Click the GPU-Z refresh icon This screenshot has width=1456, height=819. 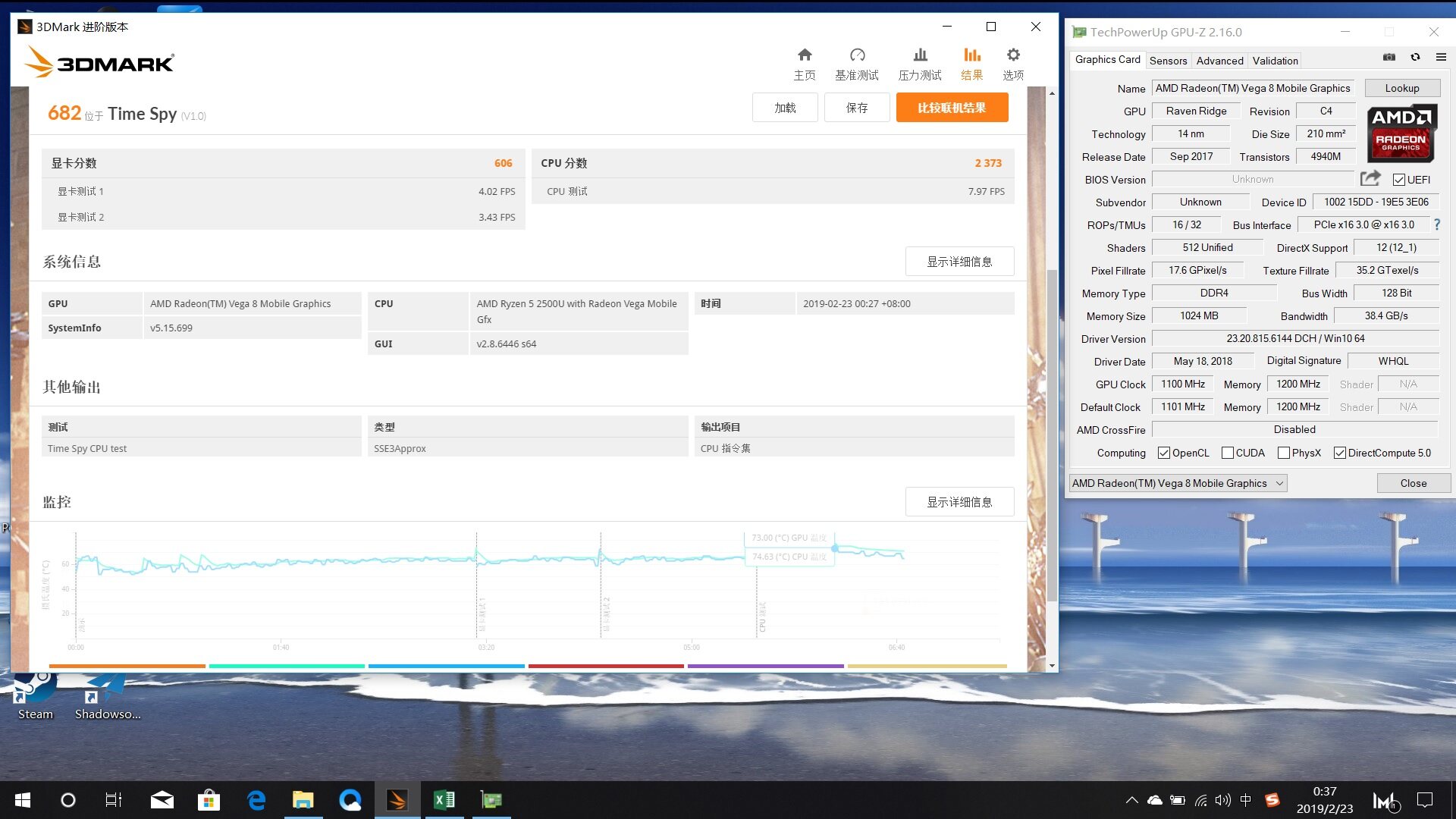click(x=1415, y=57)
